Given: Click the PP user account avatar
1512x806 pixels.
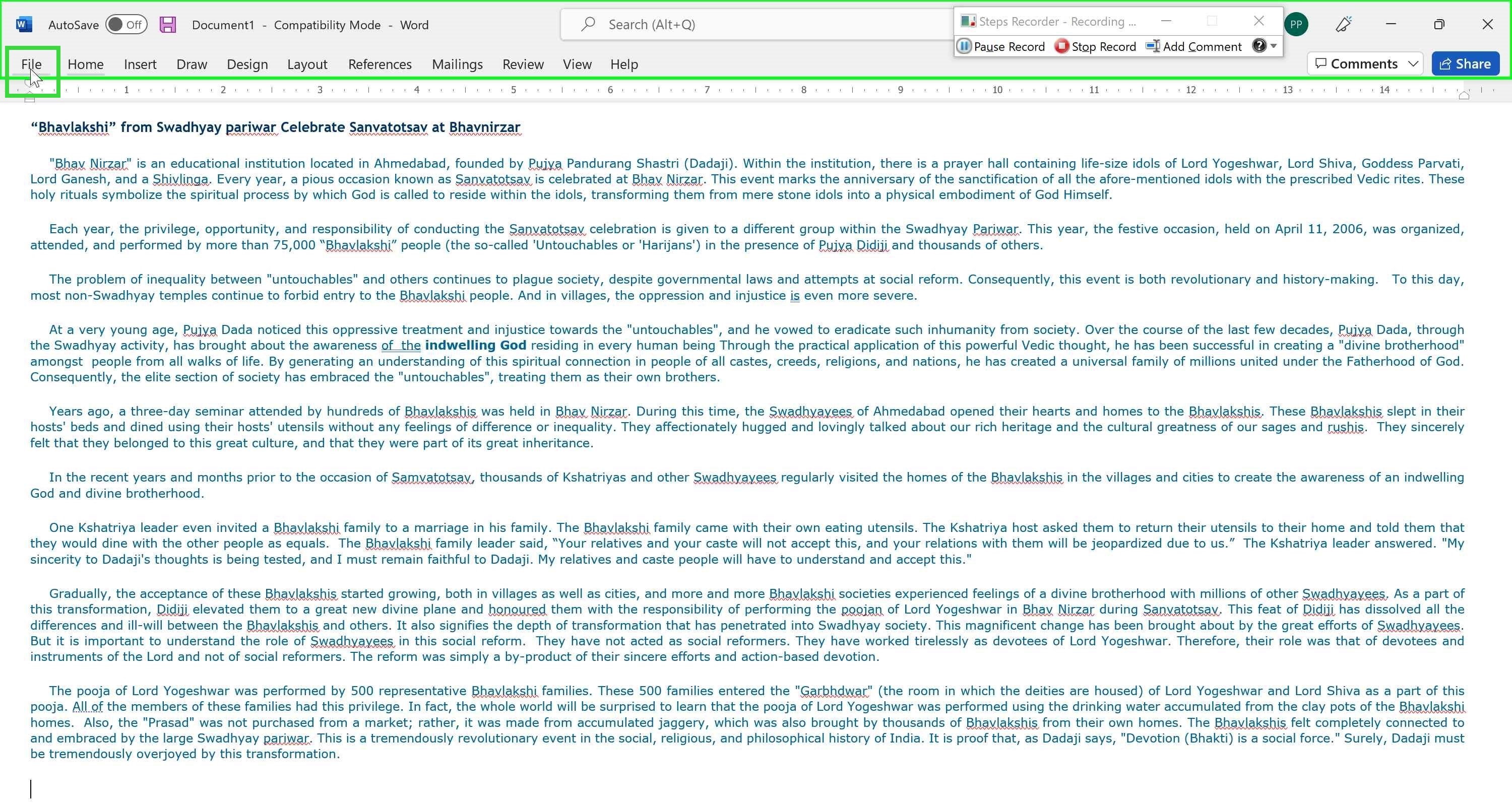Looking at the screenshot, I should tap(1296, 25).
